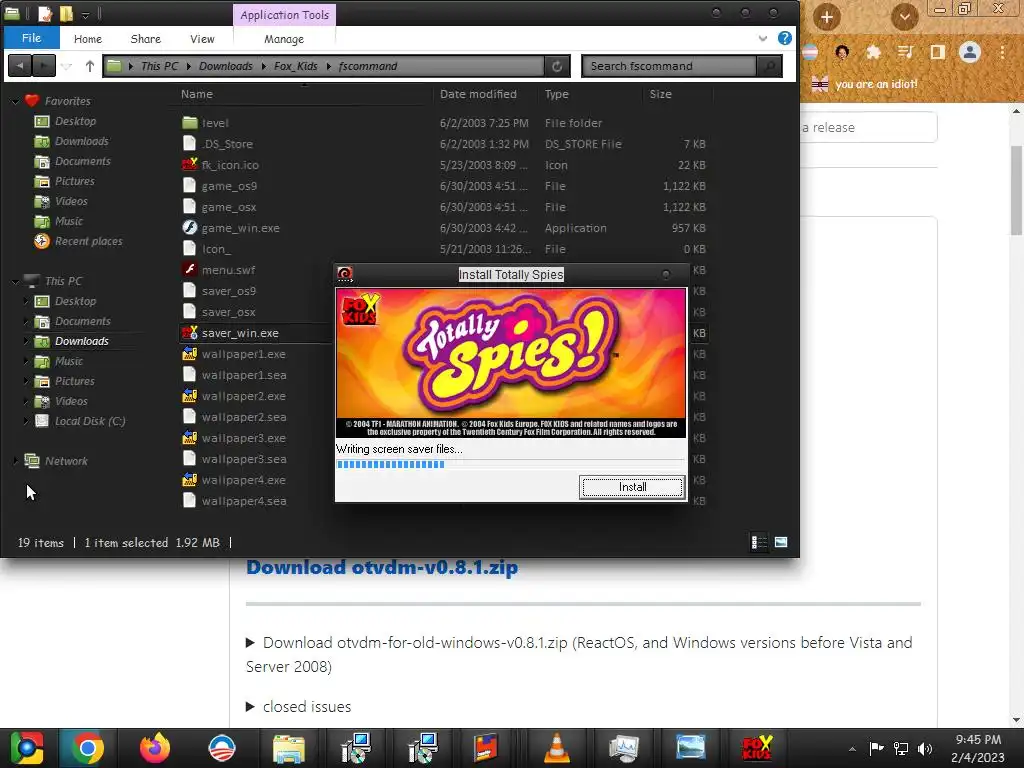Click Fox_Kids in the address breadcrumb
The image size is (1024, 768).
pyautogui.click(x=295, y=66)
